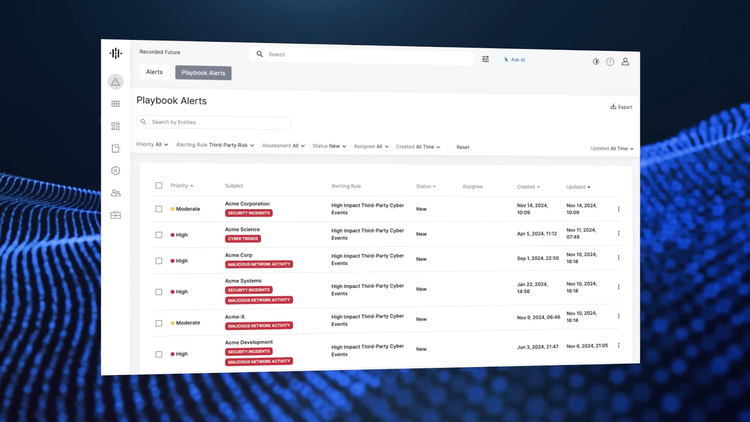Open the briefcase icon in sidebar

(x=116, y=215)
